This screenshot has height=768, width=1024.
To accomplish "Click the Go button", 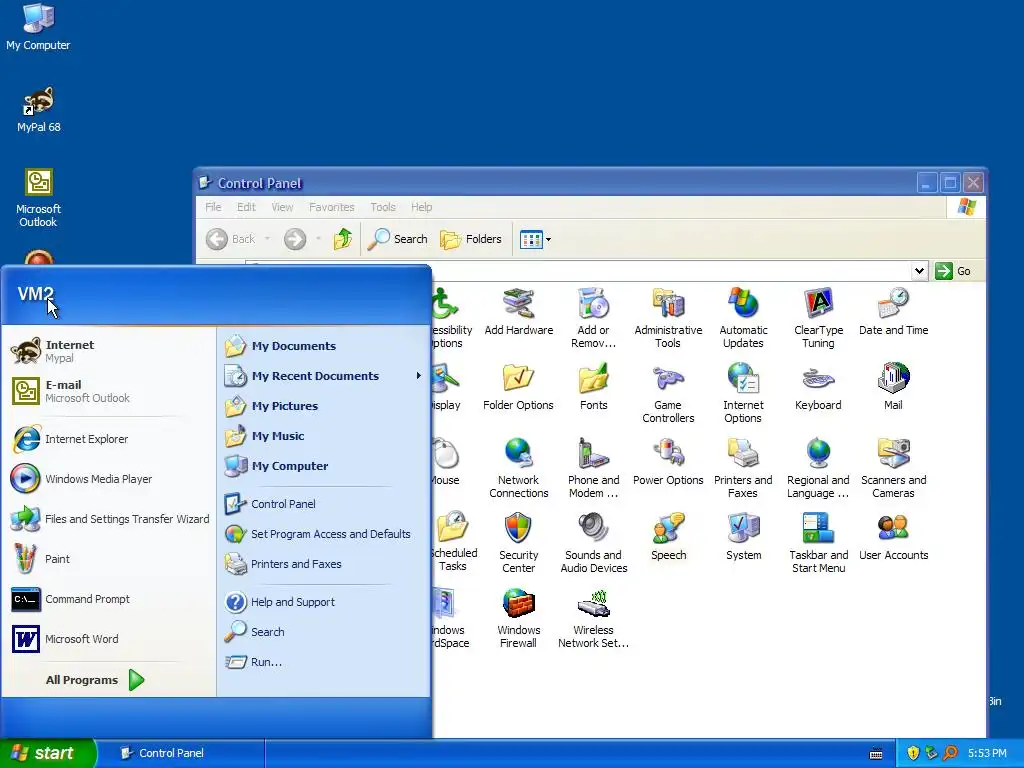I will 953,270.
